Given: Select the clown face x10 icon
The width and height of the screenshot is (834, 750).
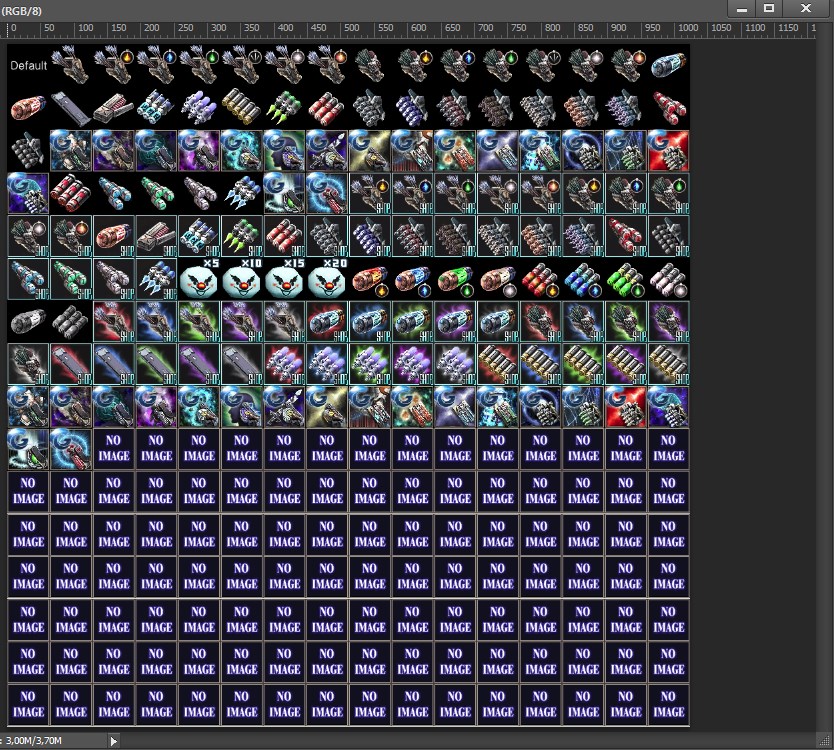Looking at the screenshot, I should tap(241, 279).
